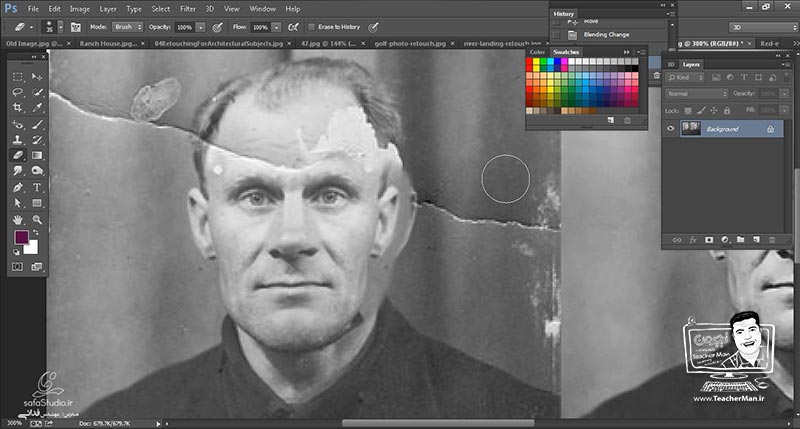Select the Clone Stamp tool
This screenshot has width=800, height=429.
[x=18, y=140]
